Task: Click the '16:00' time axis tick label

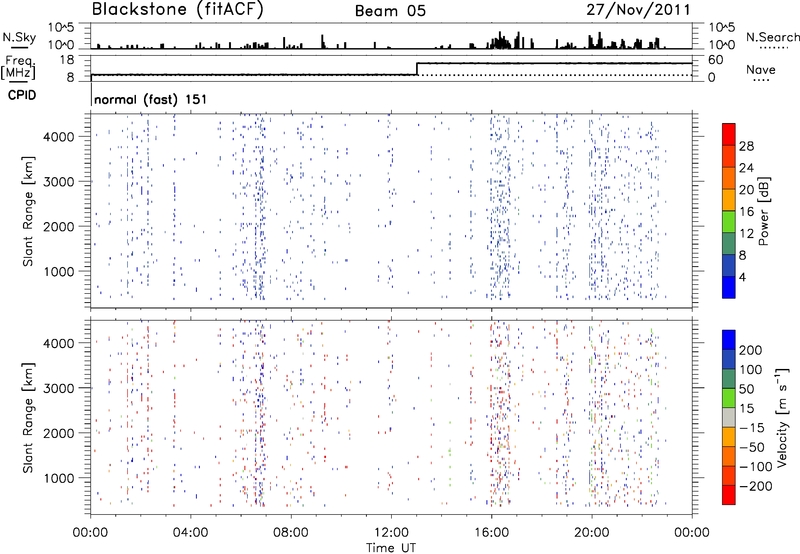Action: click(x=491, y=533)
